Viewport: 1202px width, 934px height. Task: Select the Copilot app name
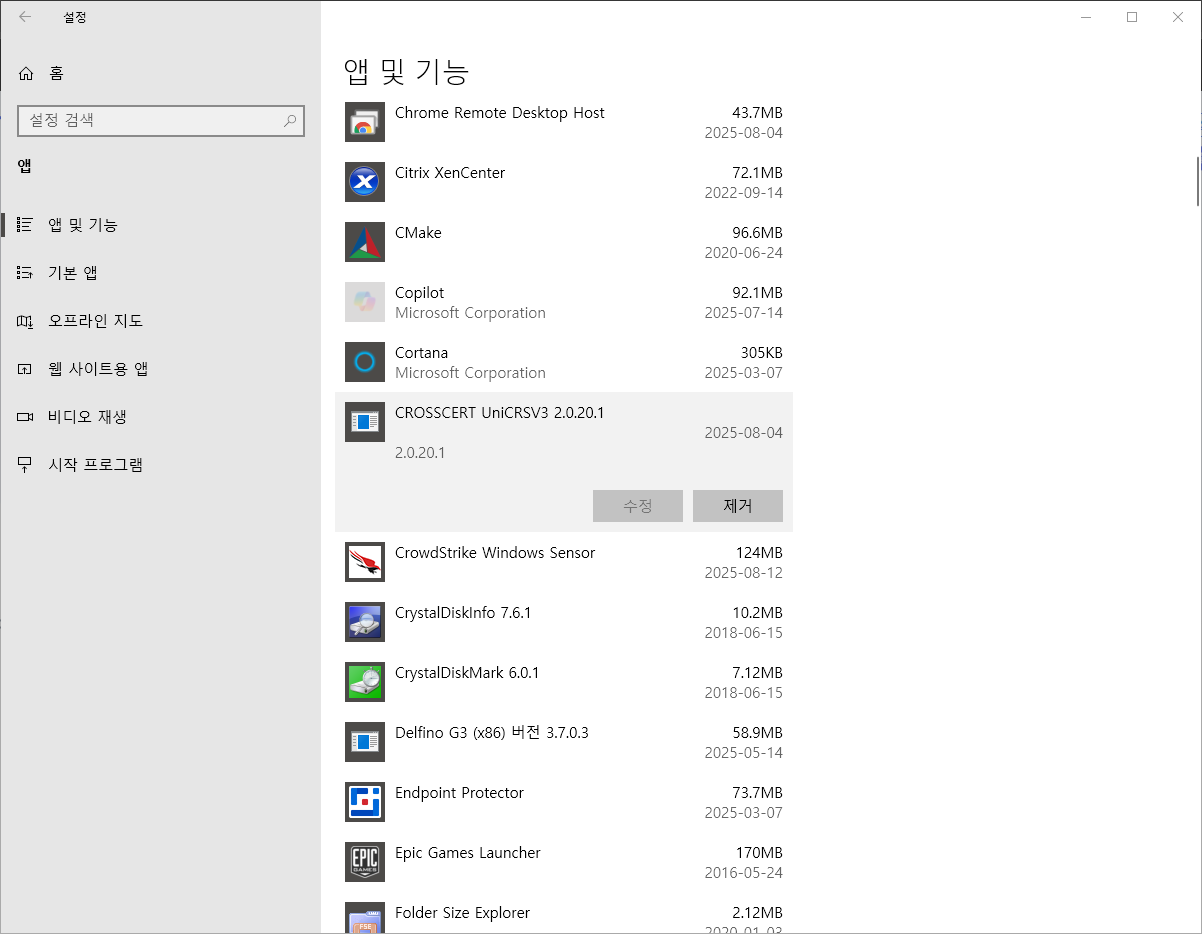(419, 293)
